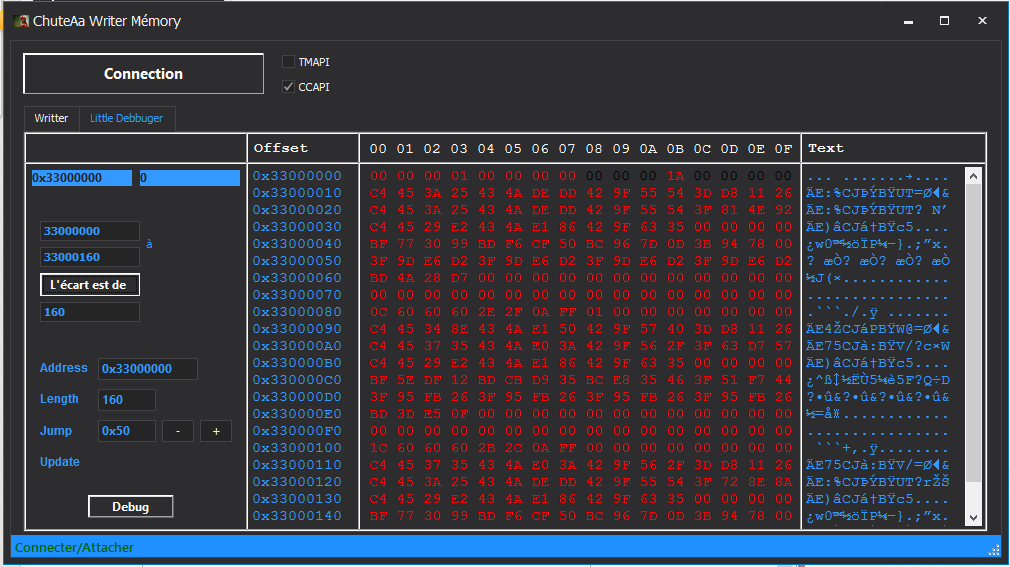Click offset row 0x33000140

click(297, 515)
